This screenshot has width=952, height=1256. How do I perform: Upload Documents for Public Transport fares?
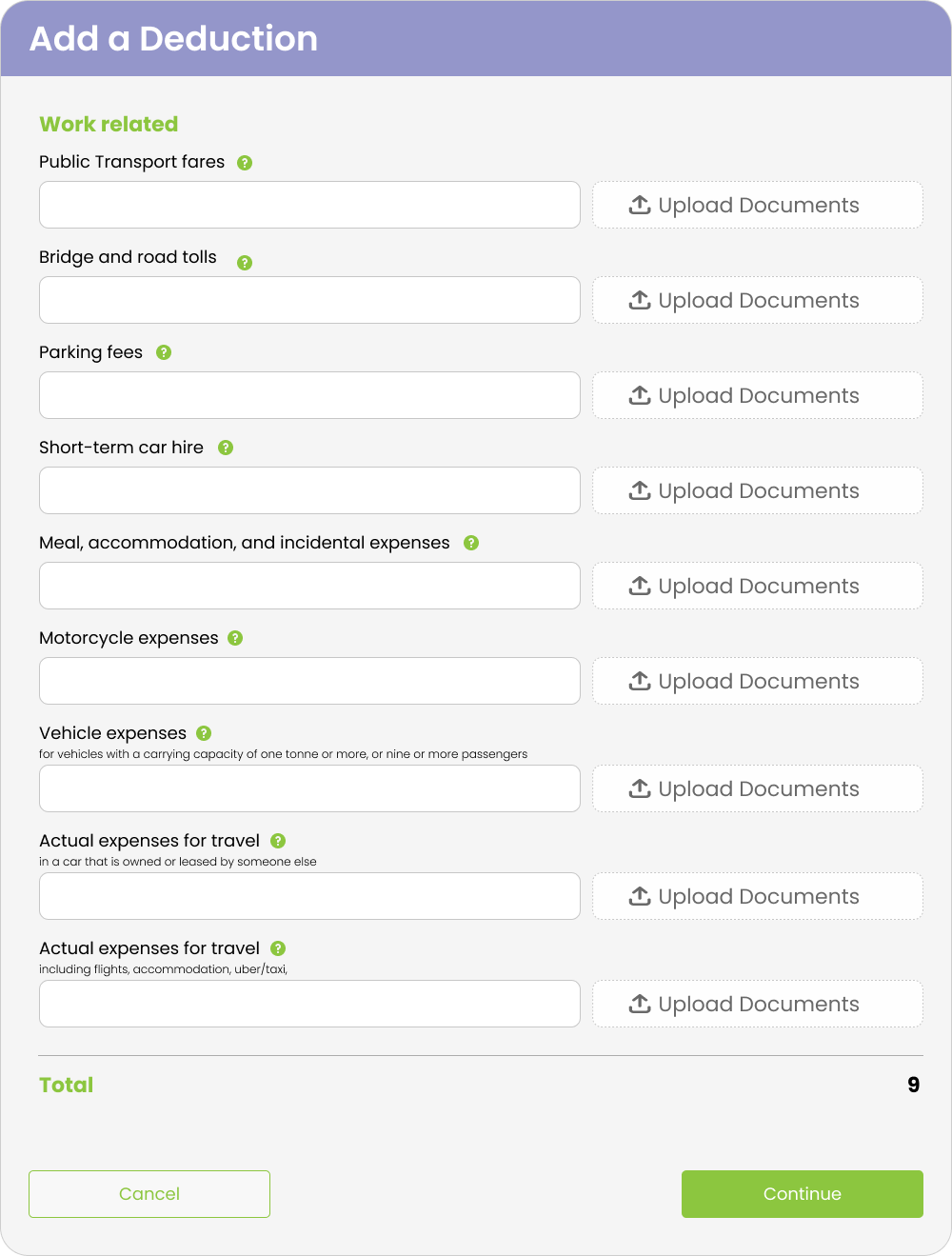click(758, 205)
